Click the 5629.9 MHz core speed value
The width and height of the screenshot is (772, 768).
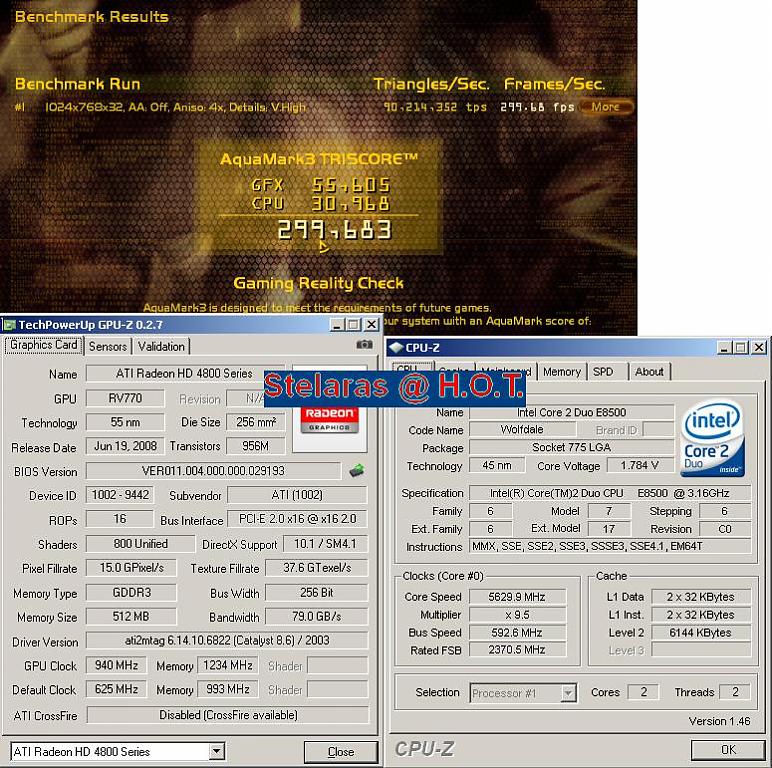pyautogui.click(x=517, y=597)
